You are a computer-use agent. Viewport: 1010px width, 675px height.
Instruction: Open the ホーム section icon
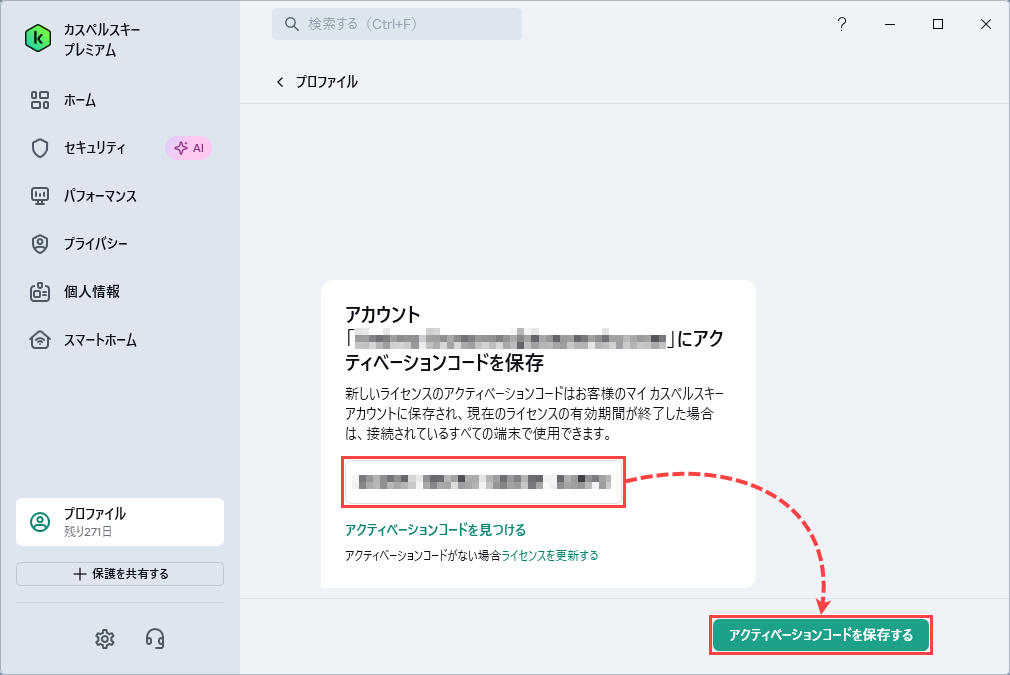click(x=40, y=100)
